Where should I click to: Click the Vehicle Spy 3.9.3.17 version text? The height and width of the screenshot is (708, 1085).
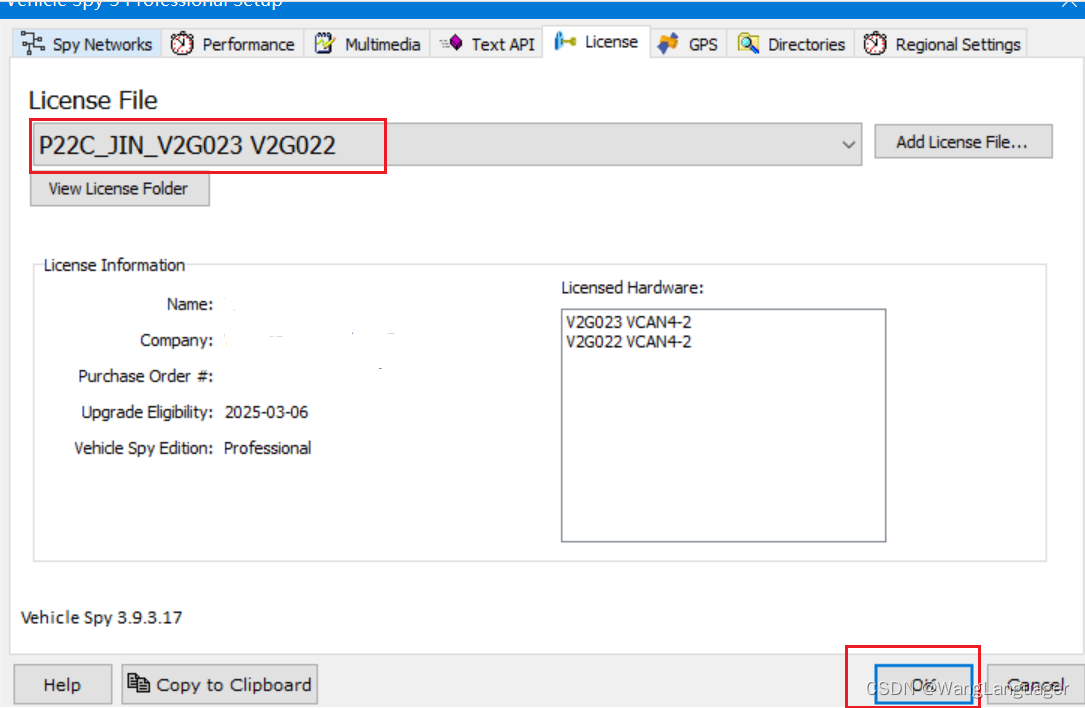[102, 617]
